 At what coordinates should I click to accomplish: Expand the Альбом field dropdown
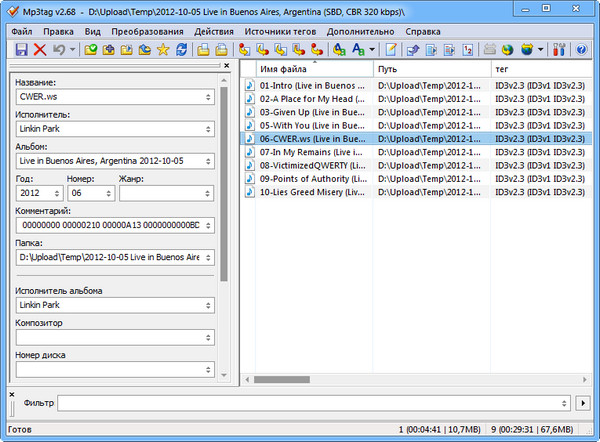pyautogui.click(x=208, y=161)
